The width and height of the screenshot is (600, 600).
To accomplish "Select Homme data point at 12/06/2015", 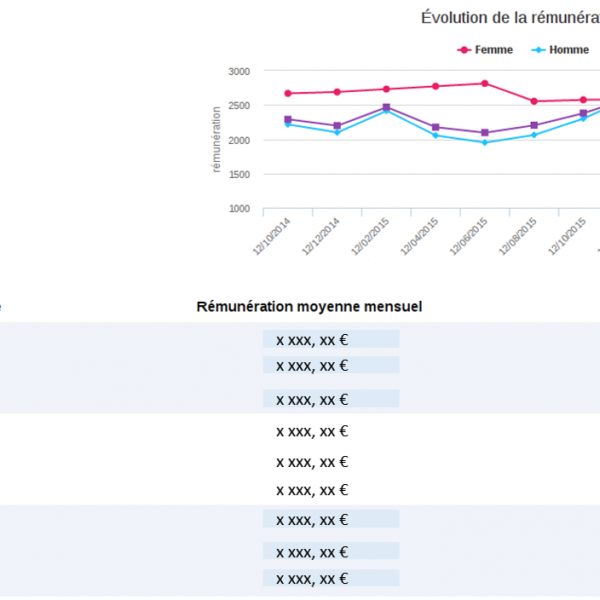I will (485, 142).
